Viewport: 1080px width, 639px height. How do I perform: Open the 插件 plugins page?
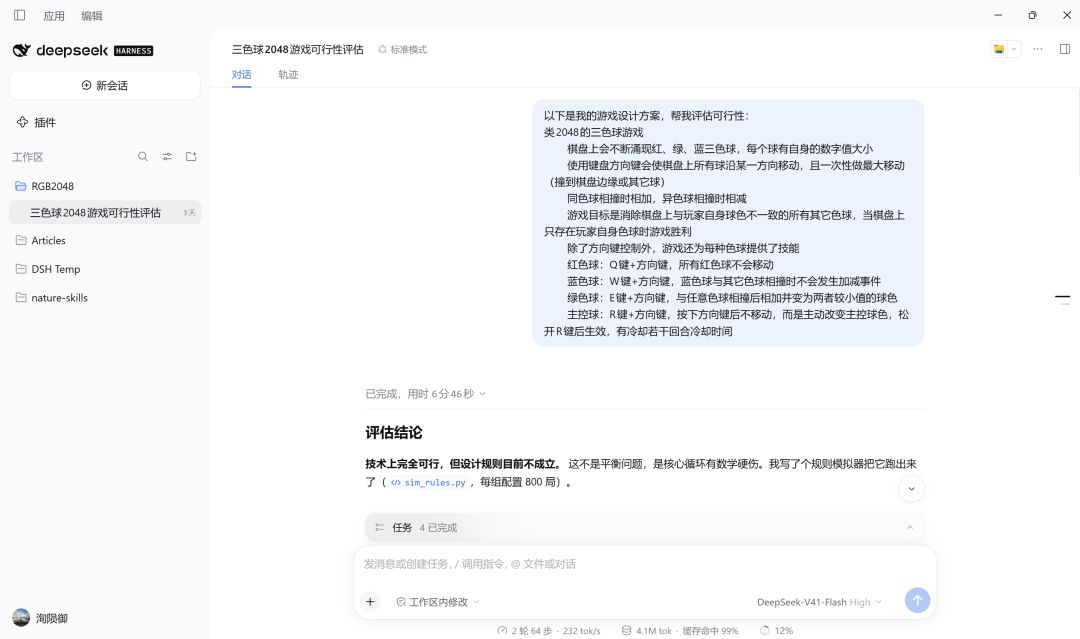pyautogui.click(x=36, y=123)
